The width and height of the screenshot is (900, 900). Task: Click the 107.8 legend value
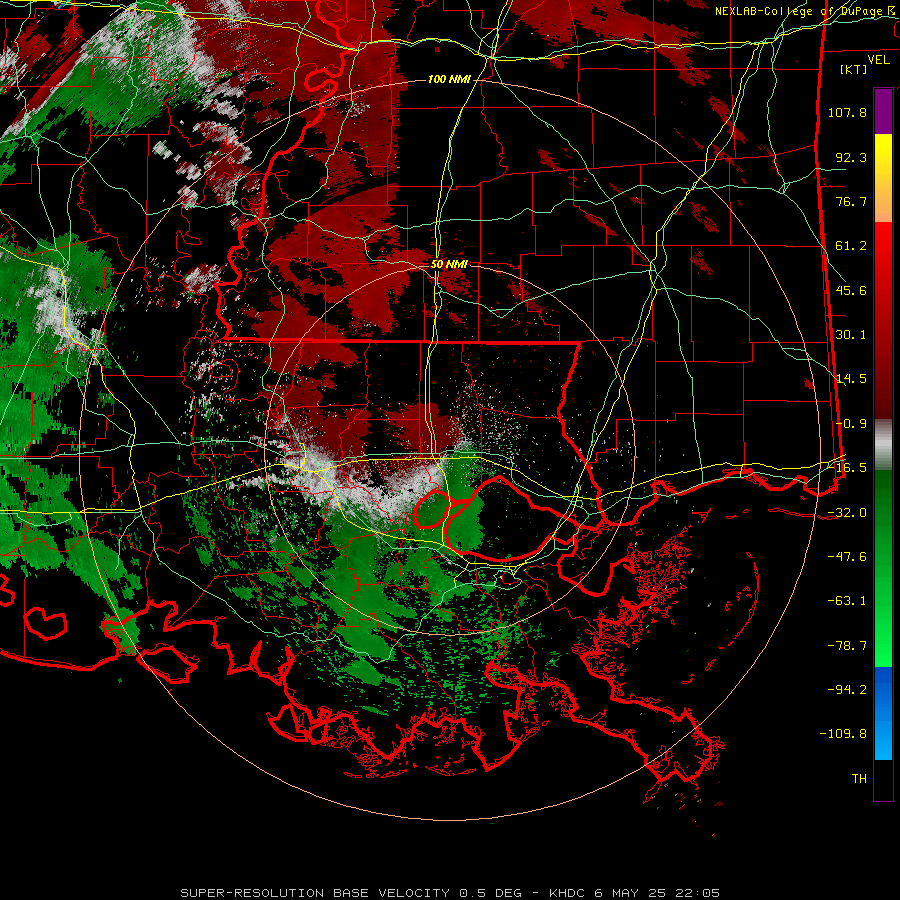[x=847, y=112]
